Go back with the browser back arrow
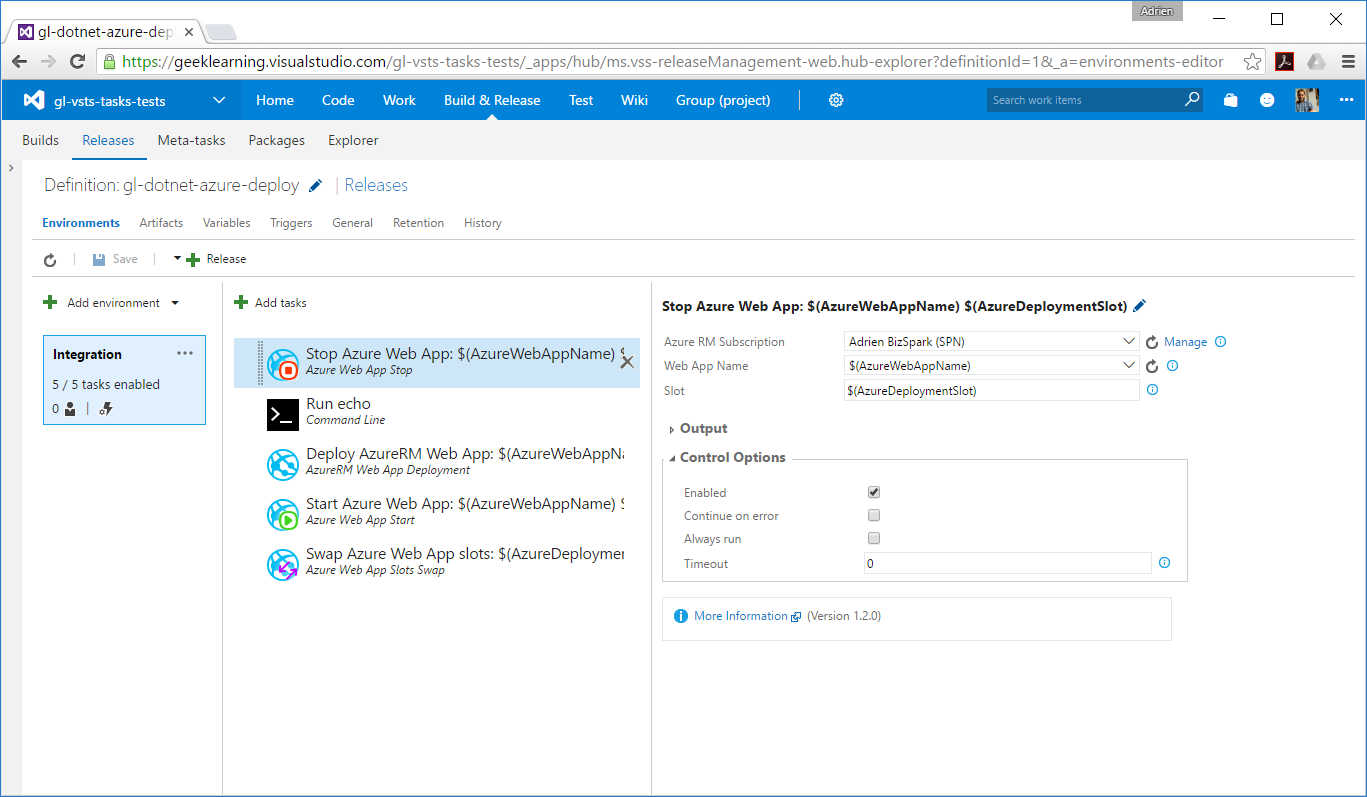Viewport: 1367px width, 797px height. click(20, 62)
